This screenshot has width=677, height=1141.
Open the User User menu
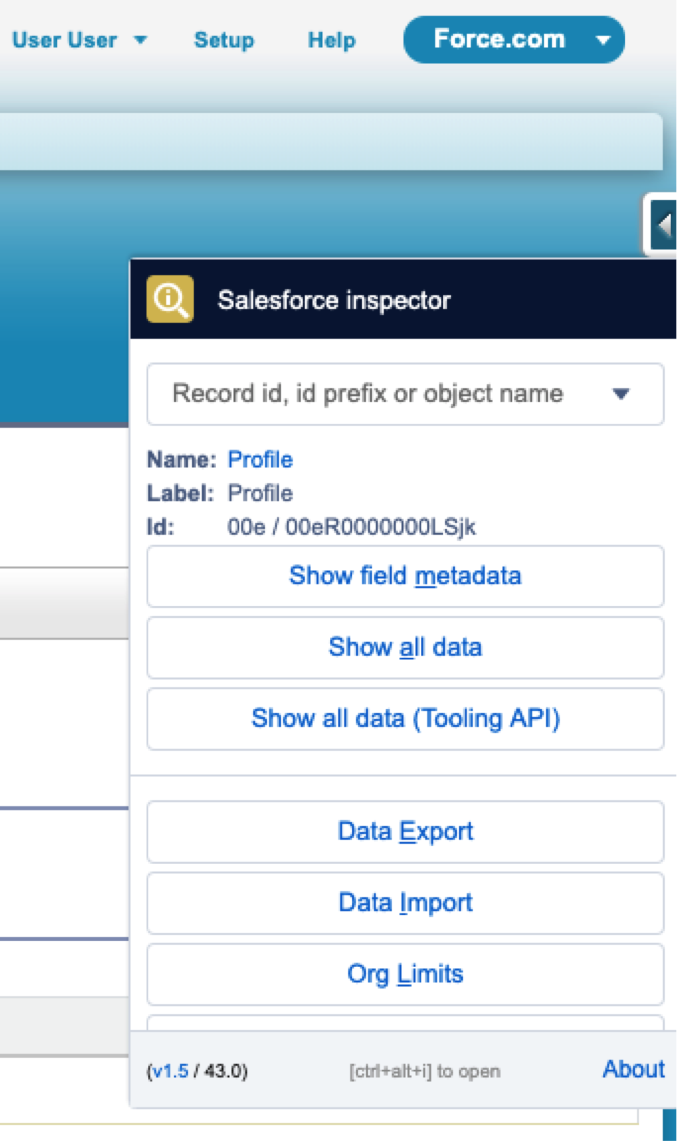[x=79, y=40]
